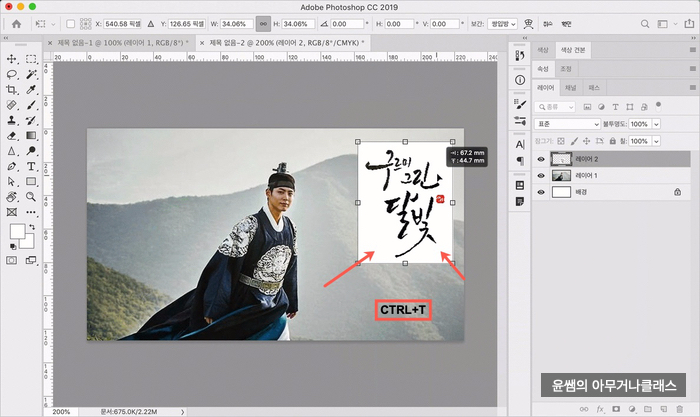The height and width of the screenshot is (417, 700).
Task: Select the Brush tool
Action: [31, 105]
